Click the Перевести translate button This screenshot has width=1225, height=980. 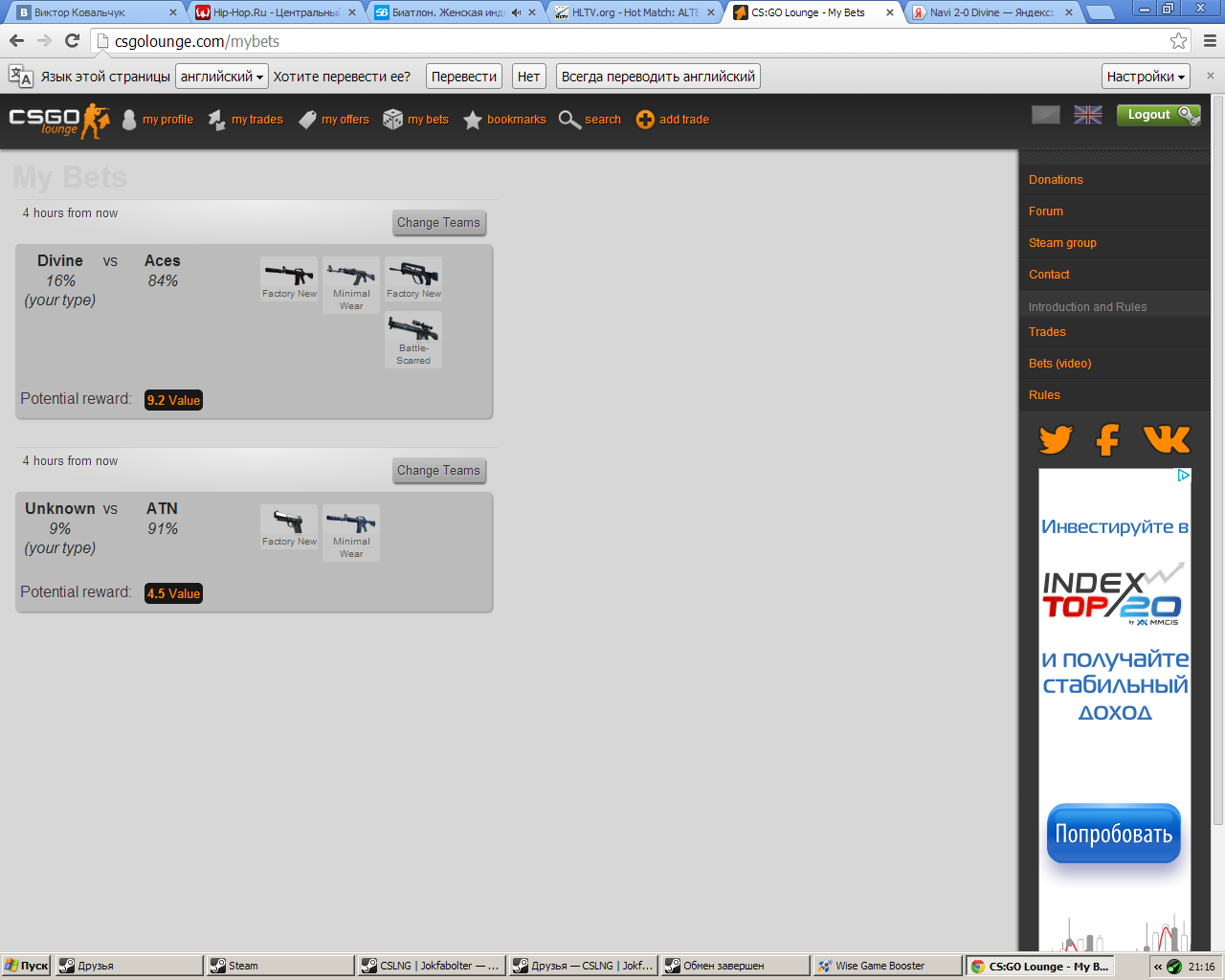464,77
